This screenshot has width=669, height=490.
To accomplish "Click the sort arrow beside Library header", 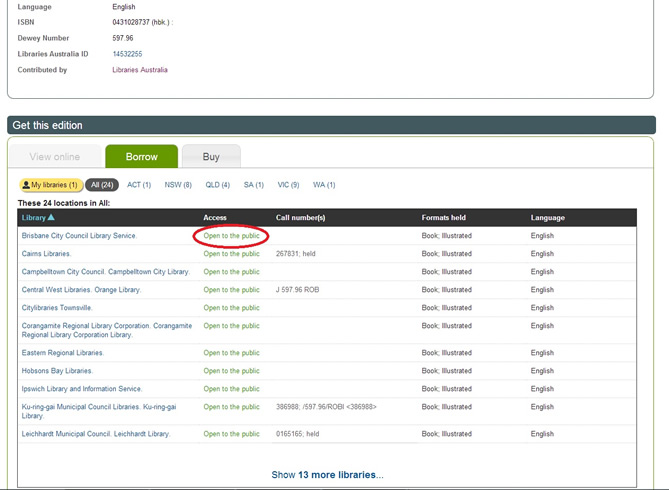I will [51, 218].
